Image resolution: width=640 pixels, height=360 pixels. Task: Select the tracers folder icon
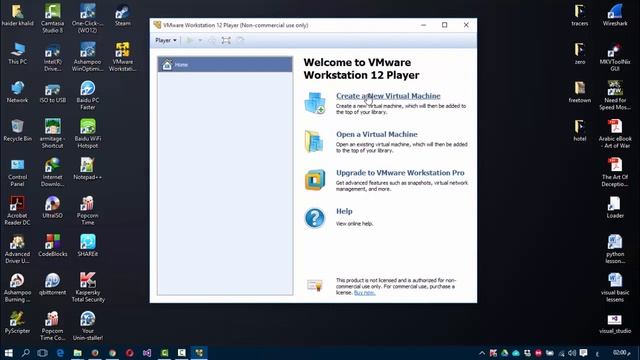tap(580, 15)
